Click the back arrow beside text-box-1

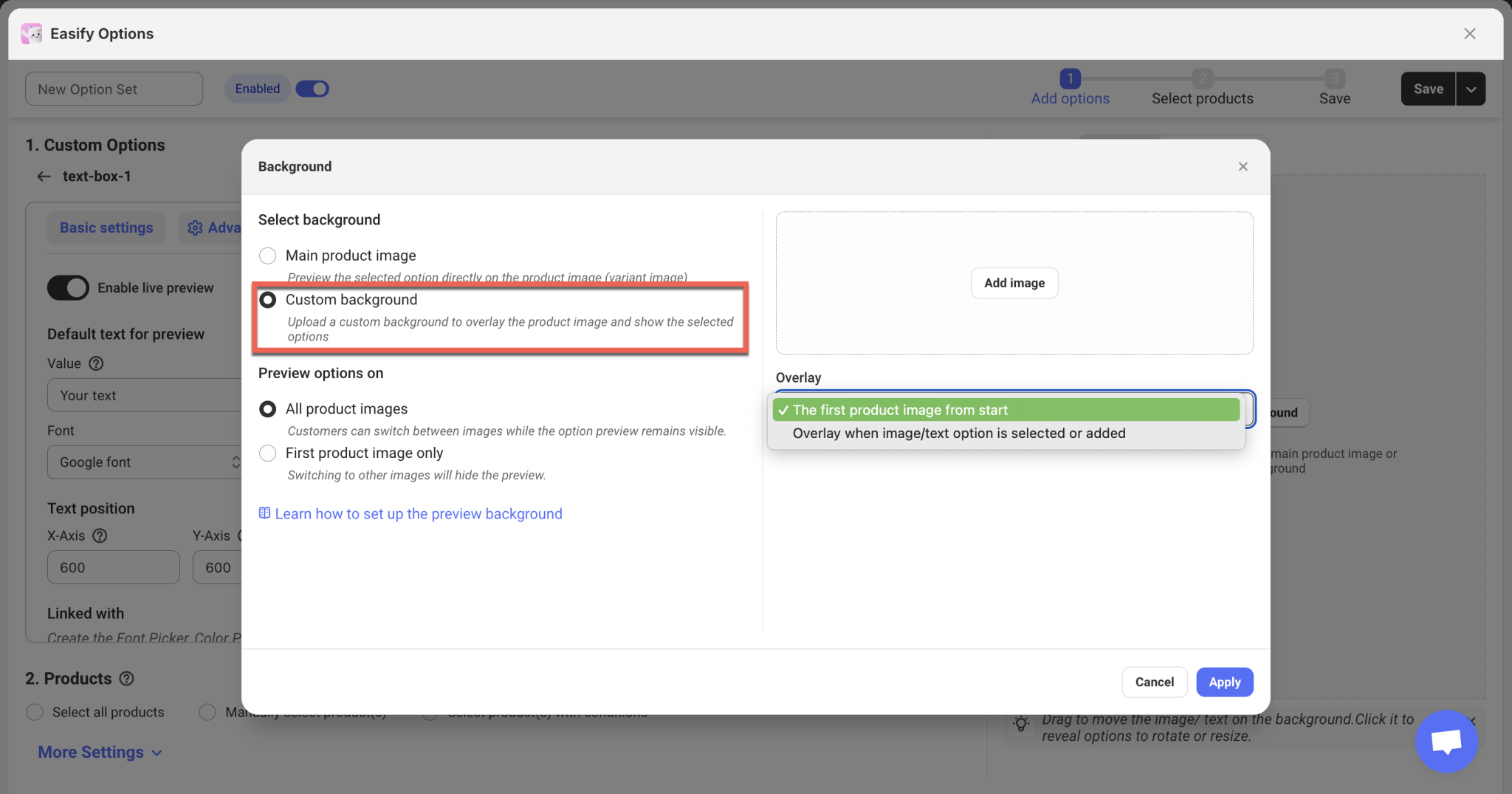coord(44,177)
